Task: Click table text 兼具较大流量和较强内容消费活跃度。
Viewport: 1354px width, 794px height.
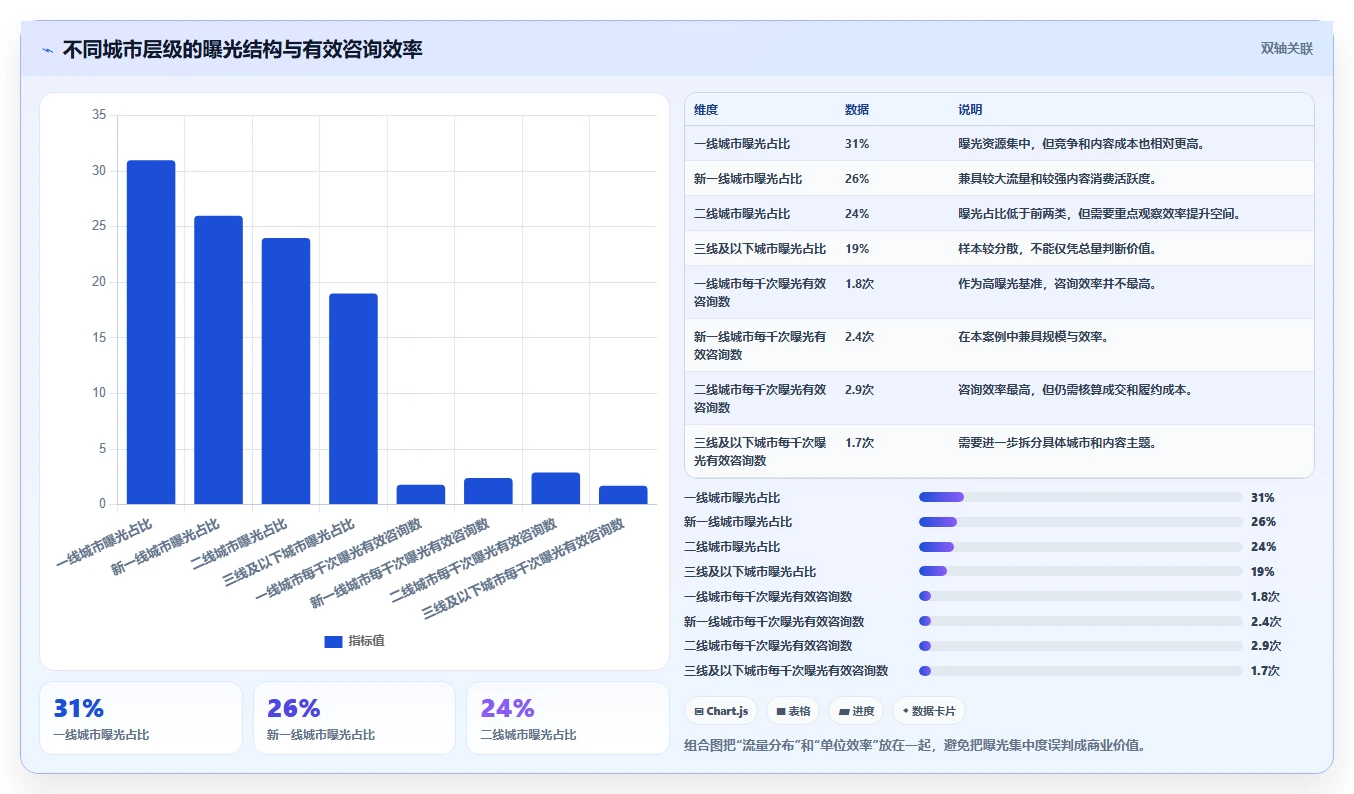Action: 1057,179
